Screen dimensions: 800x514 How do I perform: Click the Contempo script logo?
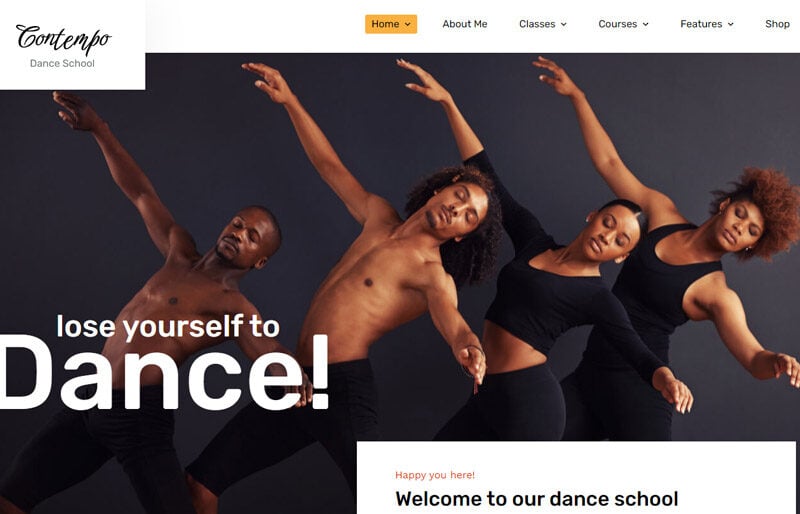click(x=63, y=39)
